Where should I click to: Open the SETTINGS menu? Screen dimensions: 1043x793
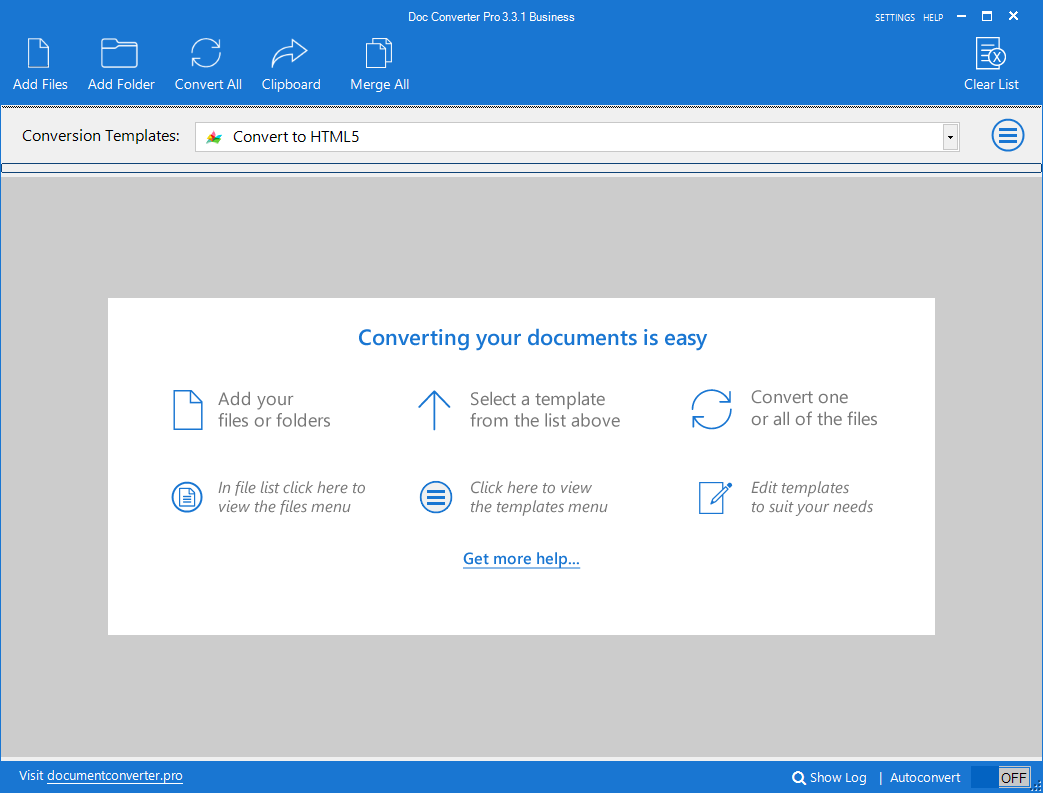pyautogui.click(x=895, y=18)
